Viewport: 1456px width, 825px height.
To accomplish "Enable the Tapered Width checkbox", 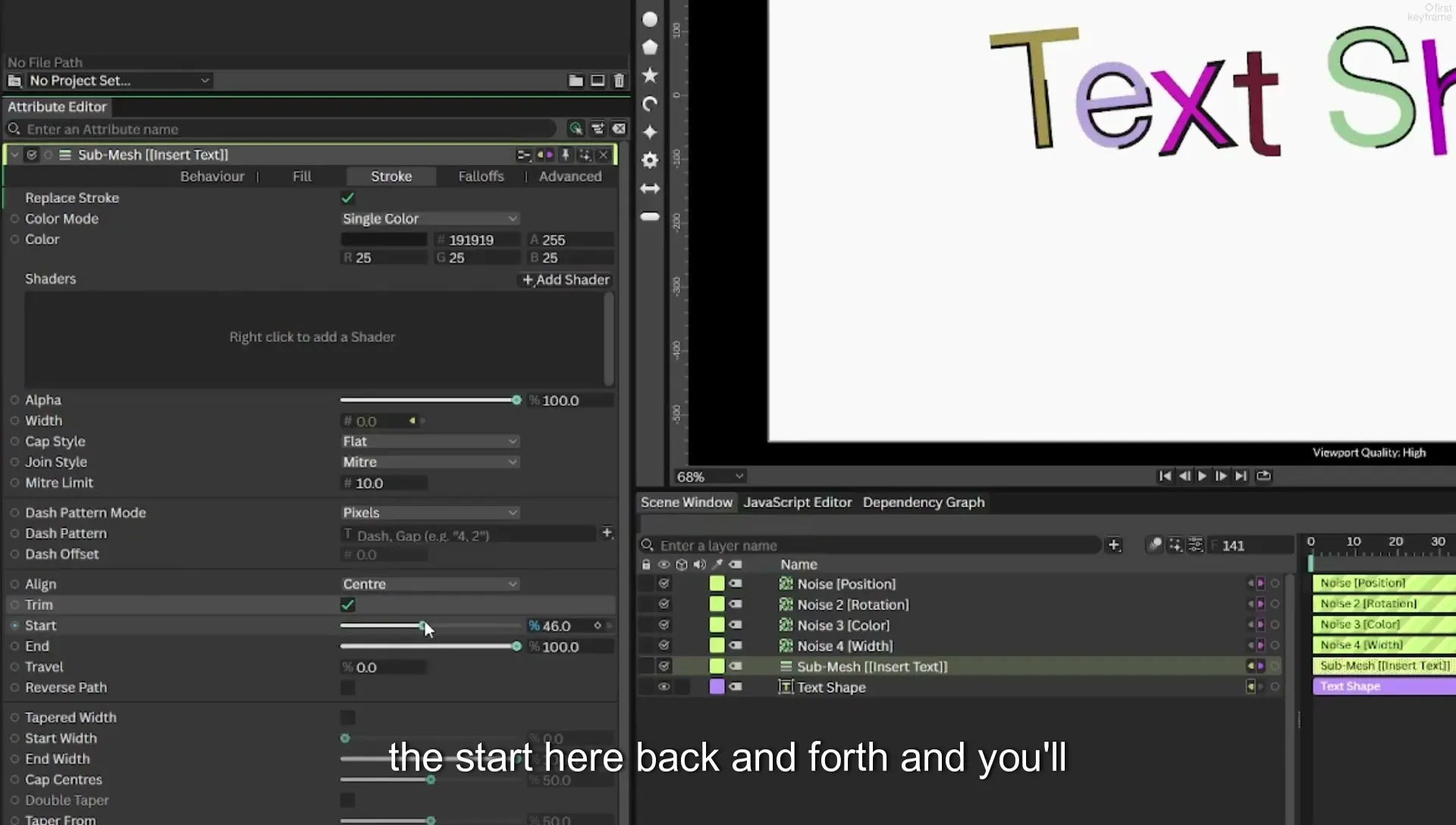I will 348,717.
